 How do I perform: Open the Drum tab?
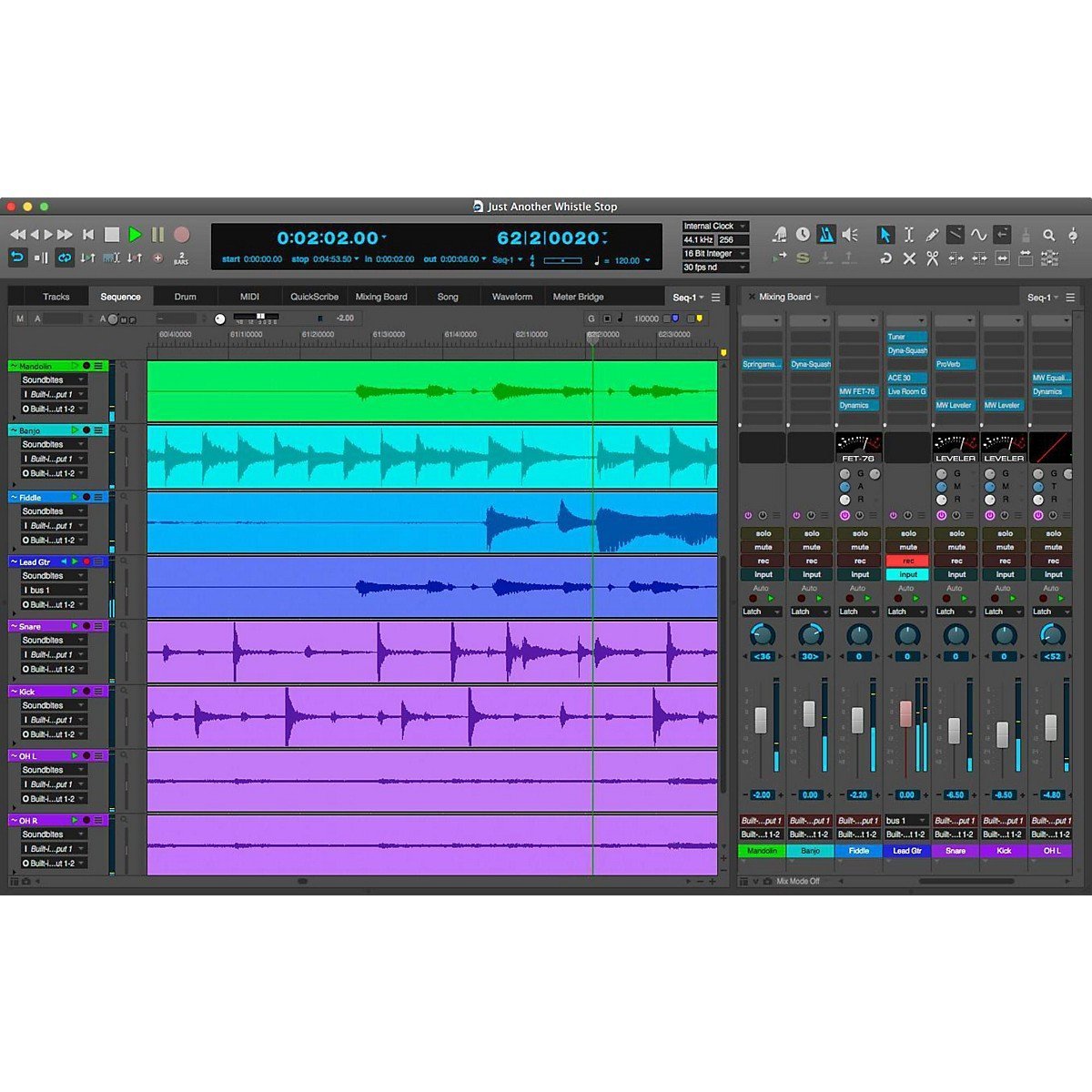click(185, 297)
